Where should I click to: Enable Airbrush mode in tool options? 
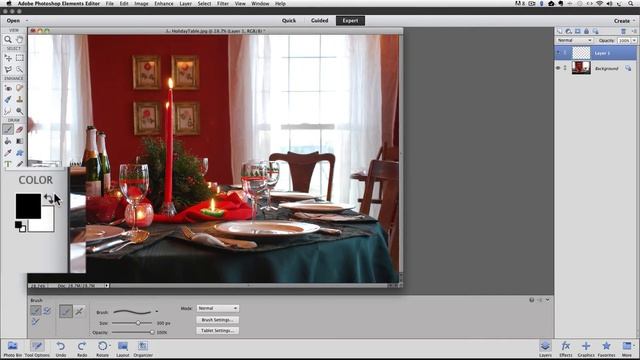[79, 311]
